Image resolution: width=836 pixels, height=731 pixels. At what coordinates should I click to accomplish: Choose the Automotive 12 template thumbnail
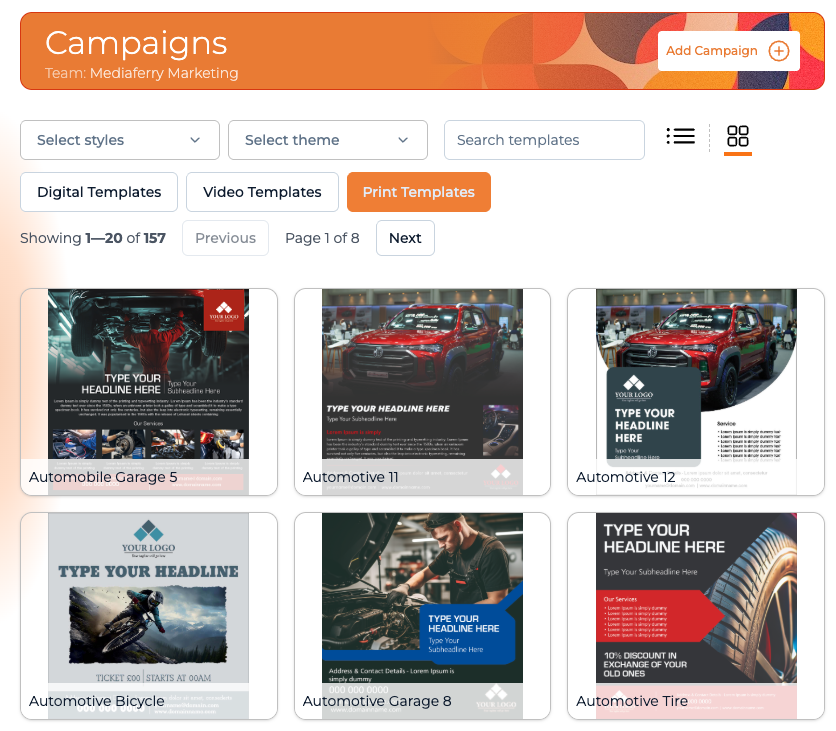point(696,391)
